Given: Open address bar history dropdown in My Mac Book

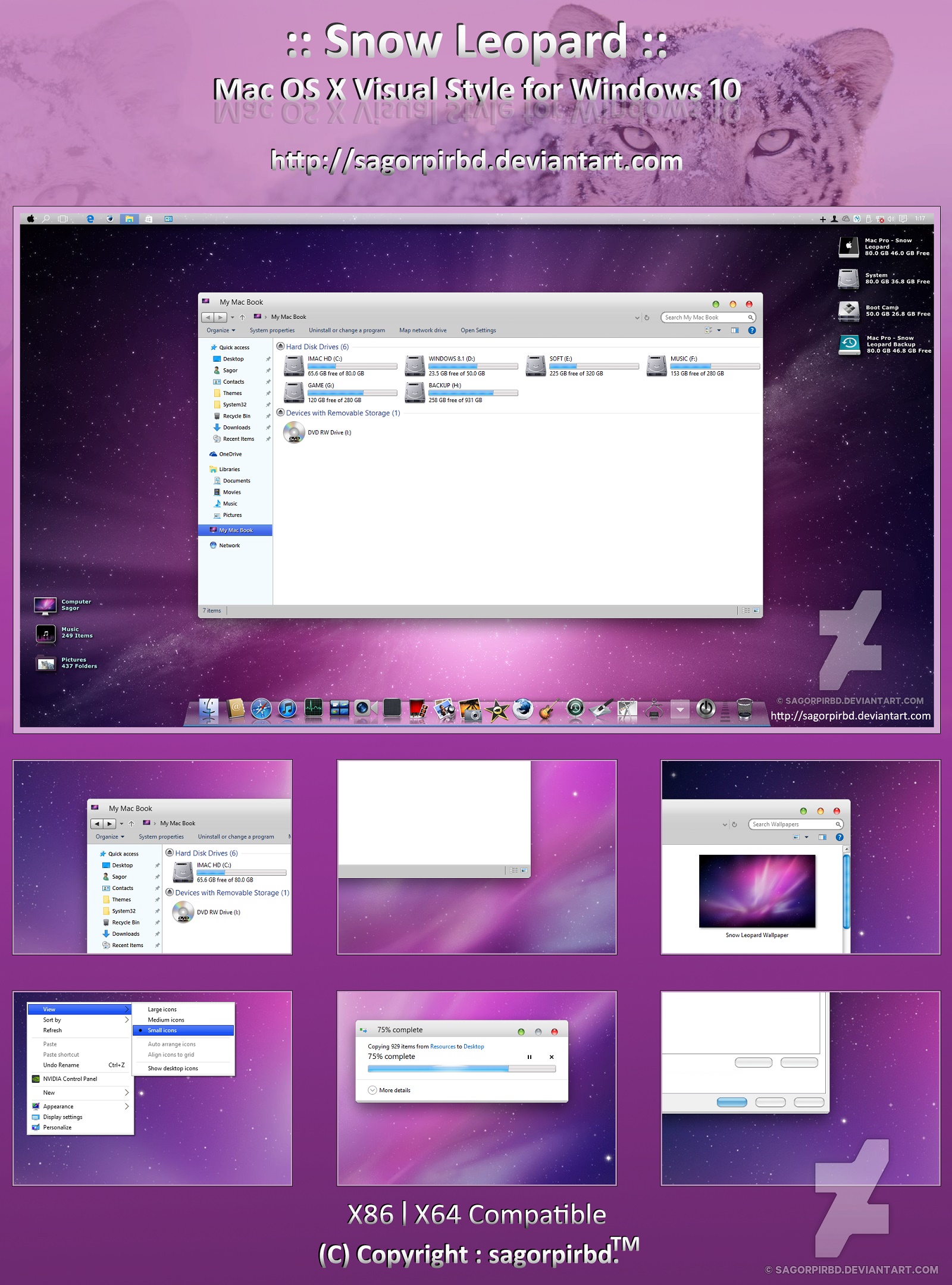Looking at the screenshot, I should [x=637, y=317].
